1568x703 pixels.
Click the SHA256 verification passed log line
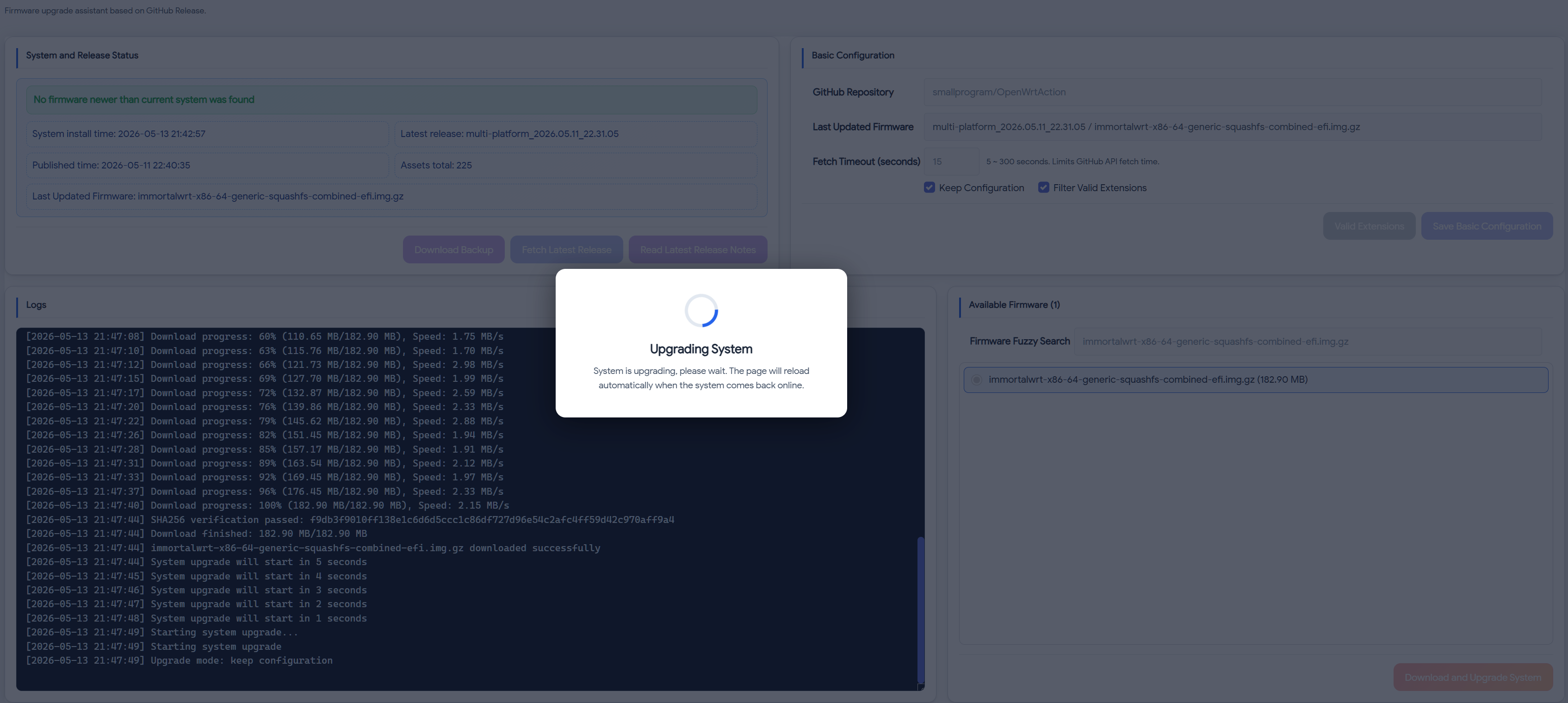(x=350, y=520)
